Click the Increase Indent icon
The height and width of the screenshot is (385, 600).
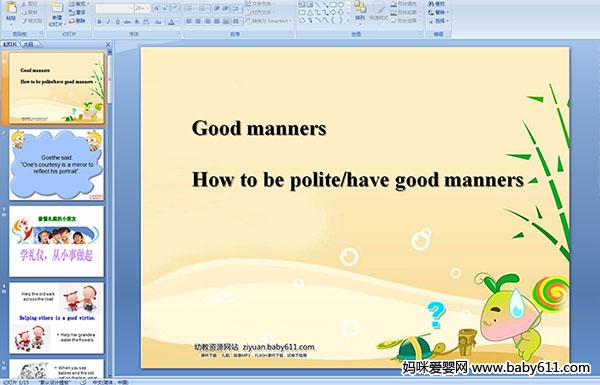coord(226,8)
